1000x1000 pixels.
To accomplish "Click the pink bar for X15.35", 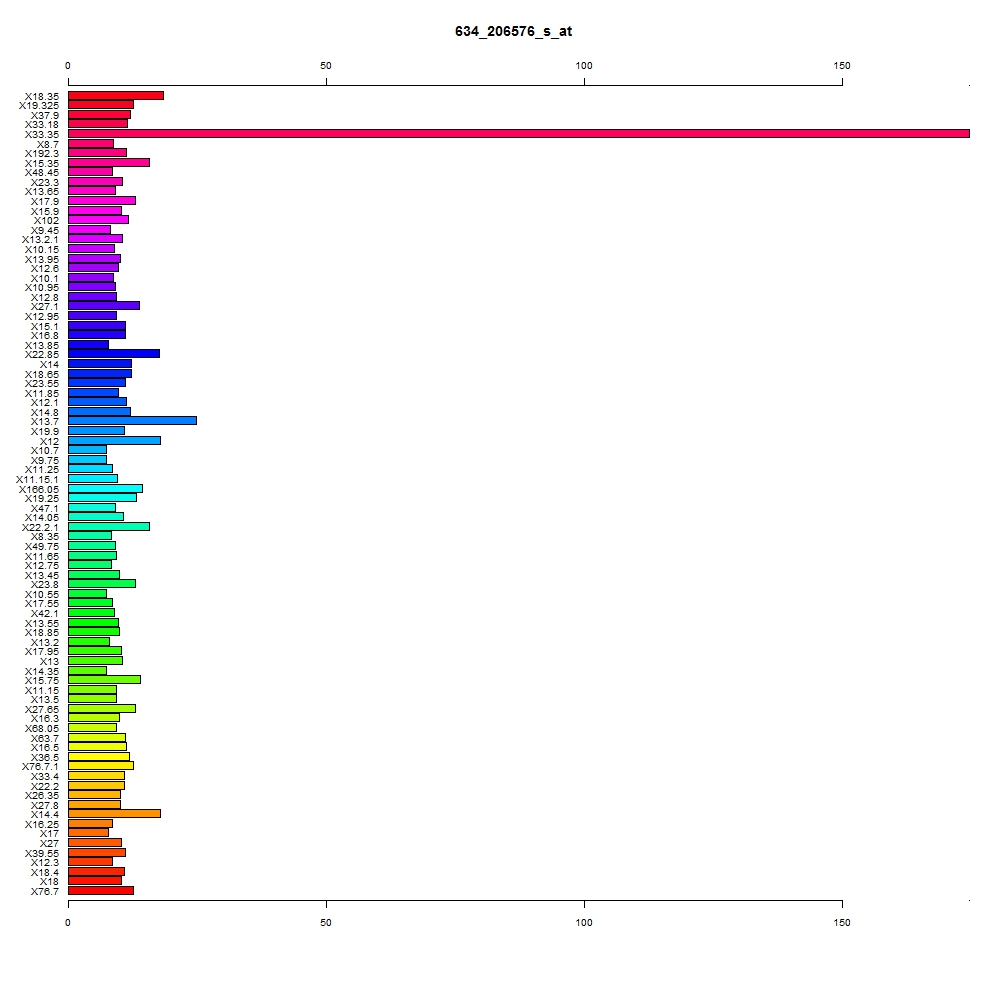I will point(109,163).
